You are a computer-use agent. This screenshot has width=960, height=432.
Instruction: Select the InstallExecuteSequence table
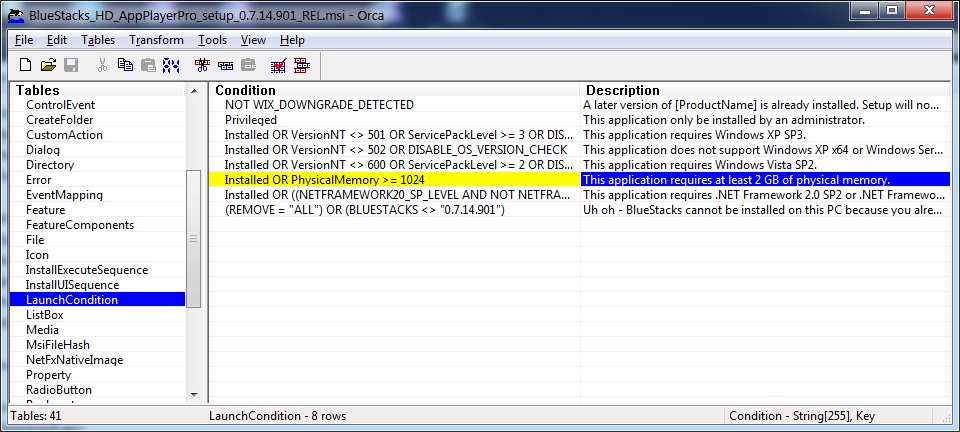click(x=87, y=270)
